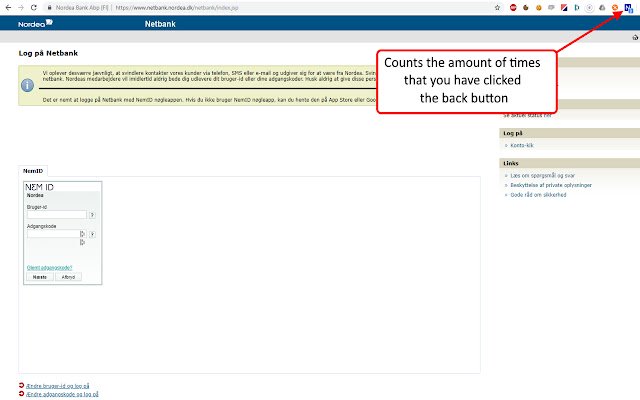
Task: Click help question mark beside Adgangskode field
Action: click(x=92, y=234)
